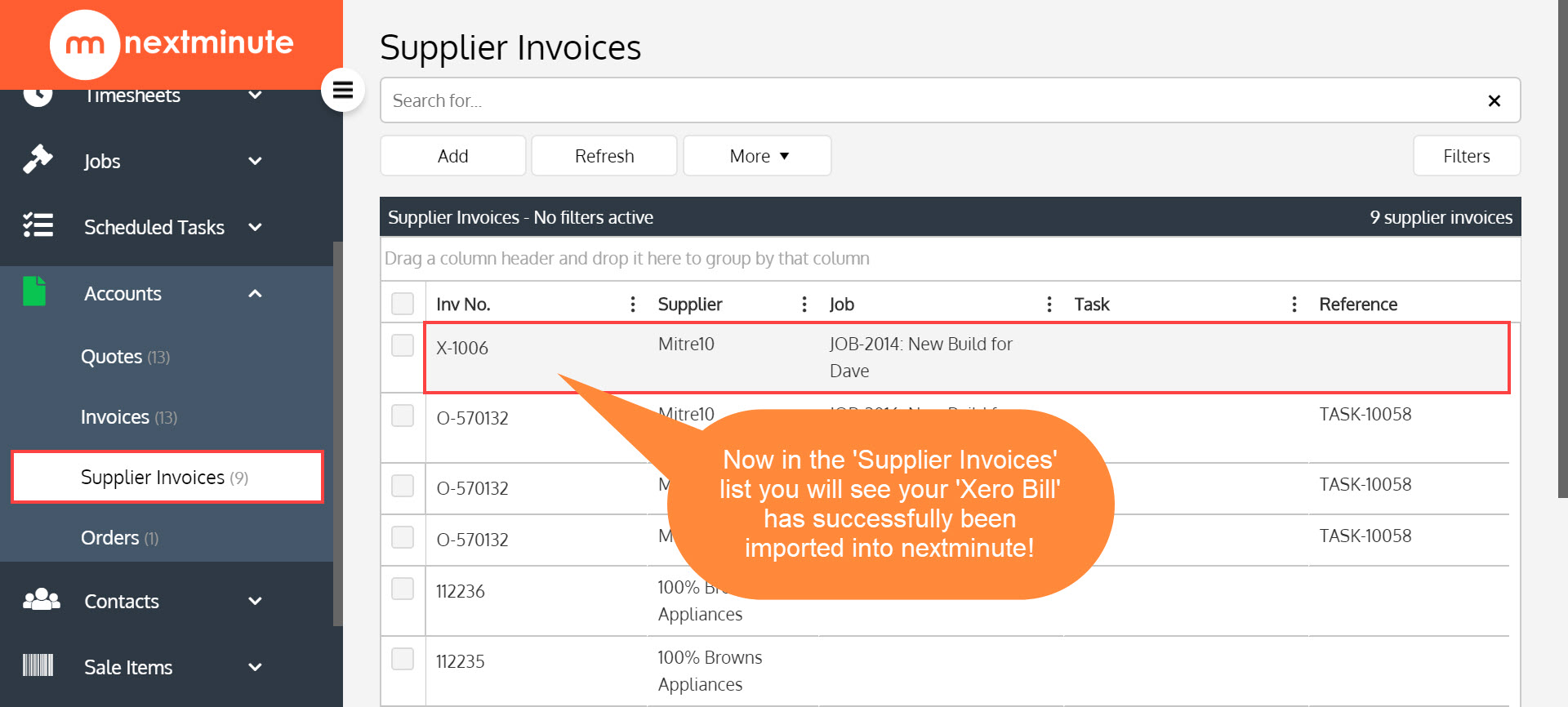Click the Jobs menu label
The width and height of the screenshot is (1568, 707).
coord(102,162)
